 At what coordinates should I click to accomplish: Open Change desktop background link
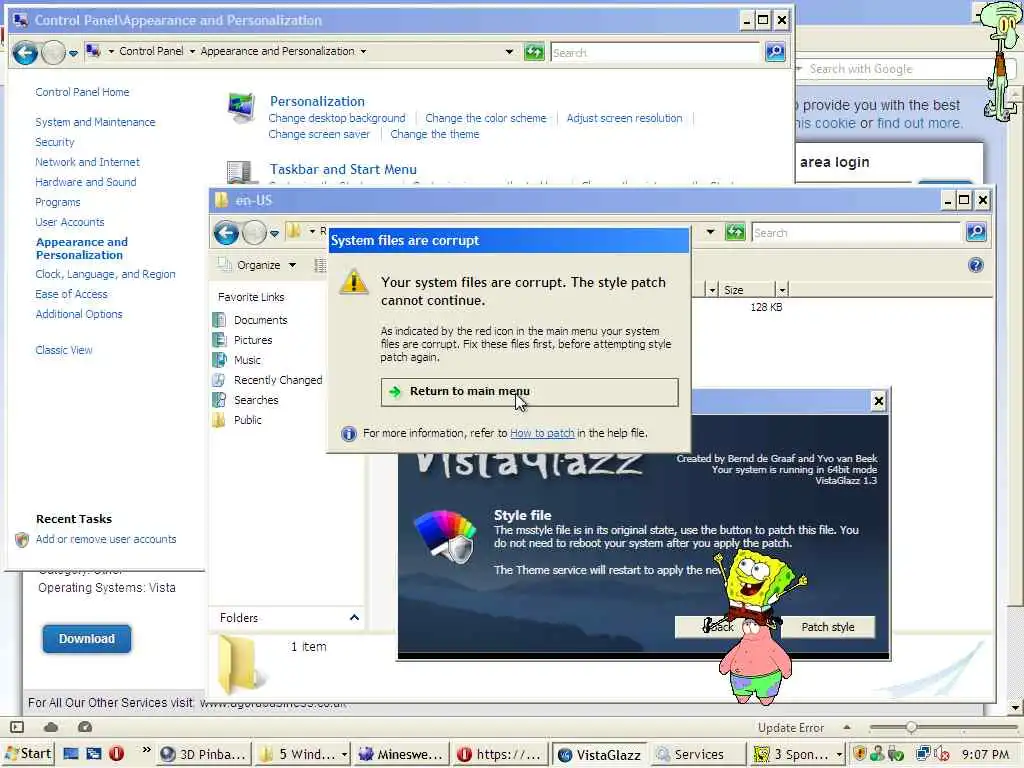point(337,118)
